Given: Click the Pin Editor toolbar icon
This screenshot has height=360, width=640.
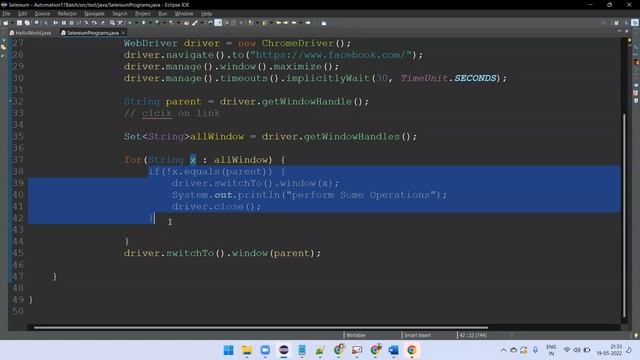Looking at the screenshot, I should tap(324, 23).
